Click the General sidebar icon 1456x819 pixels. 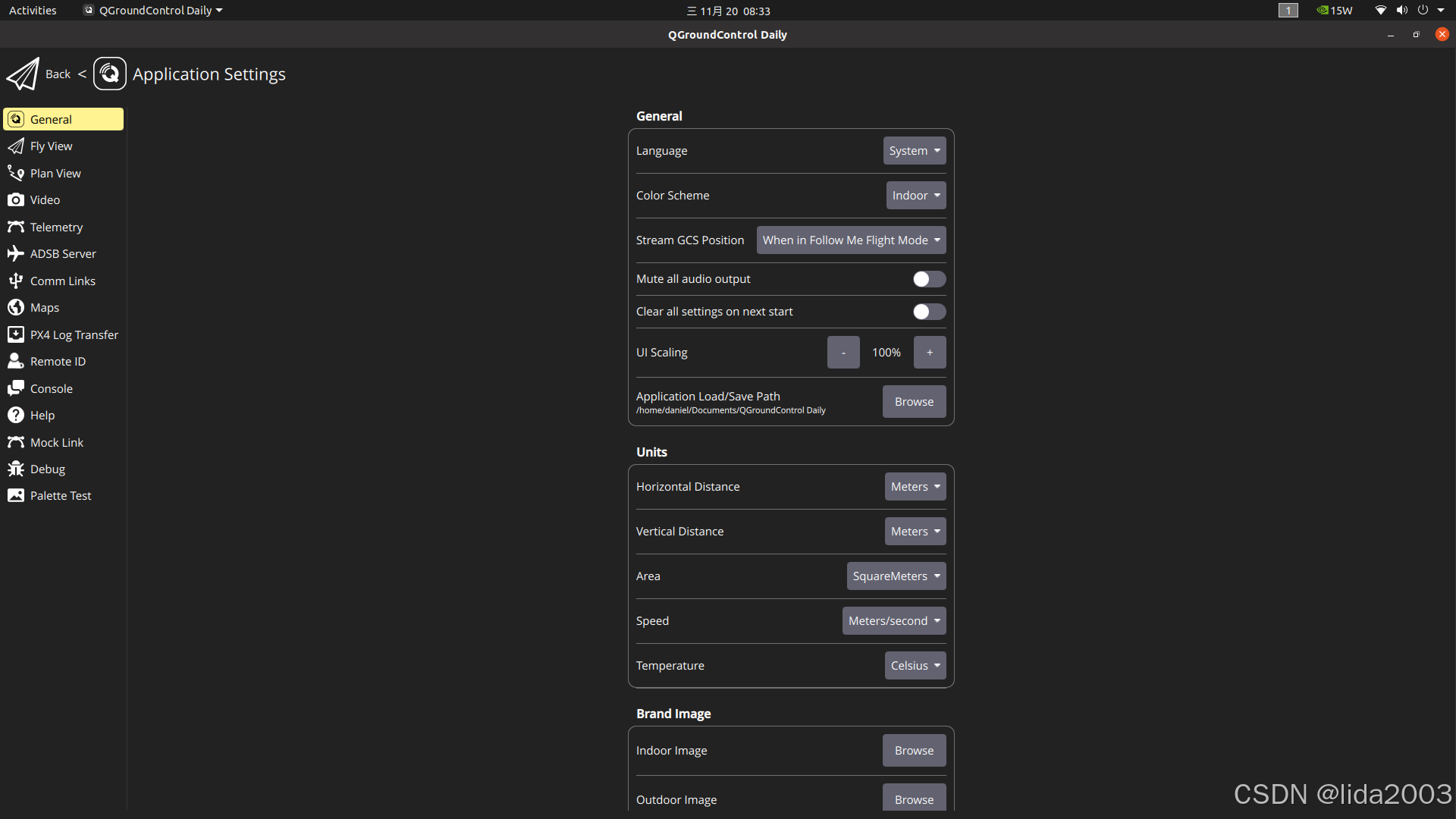point(16,119)
